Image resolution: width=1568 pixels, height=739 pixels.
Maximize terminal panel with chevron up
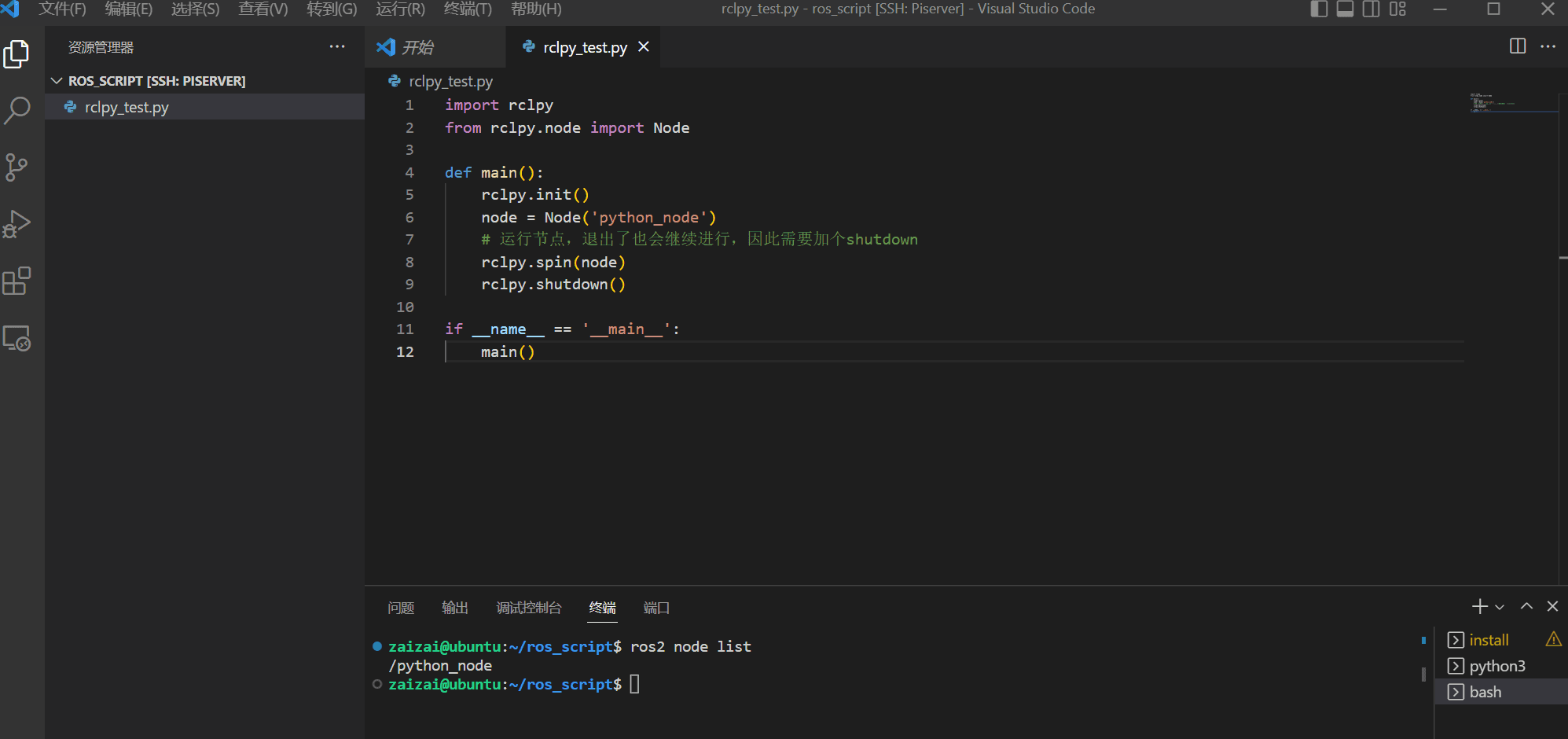(1526, 606)
